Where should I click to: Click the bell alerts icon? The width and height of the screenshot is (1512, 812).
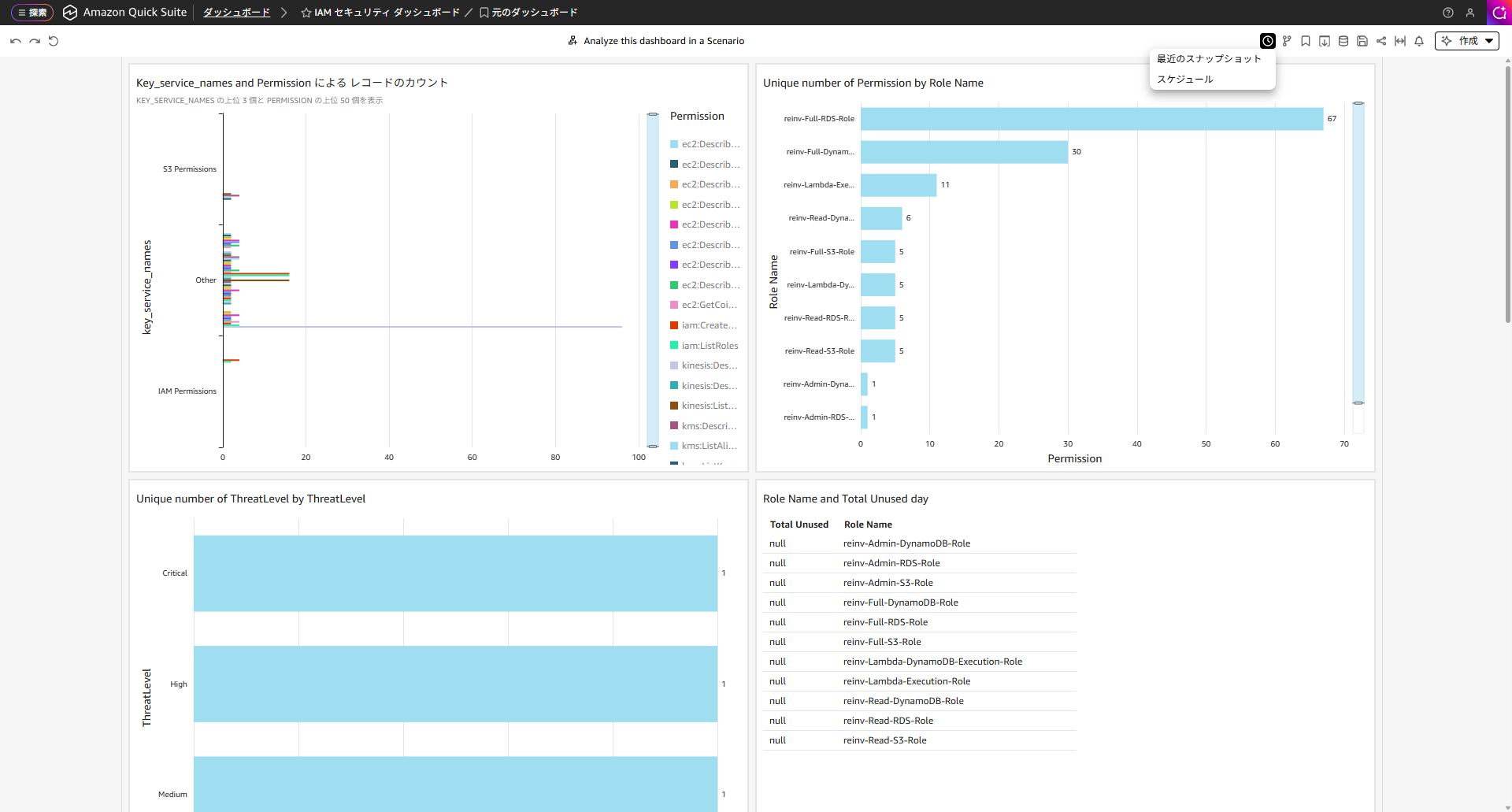point(1419,41)
